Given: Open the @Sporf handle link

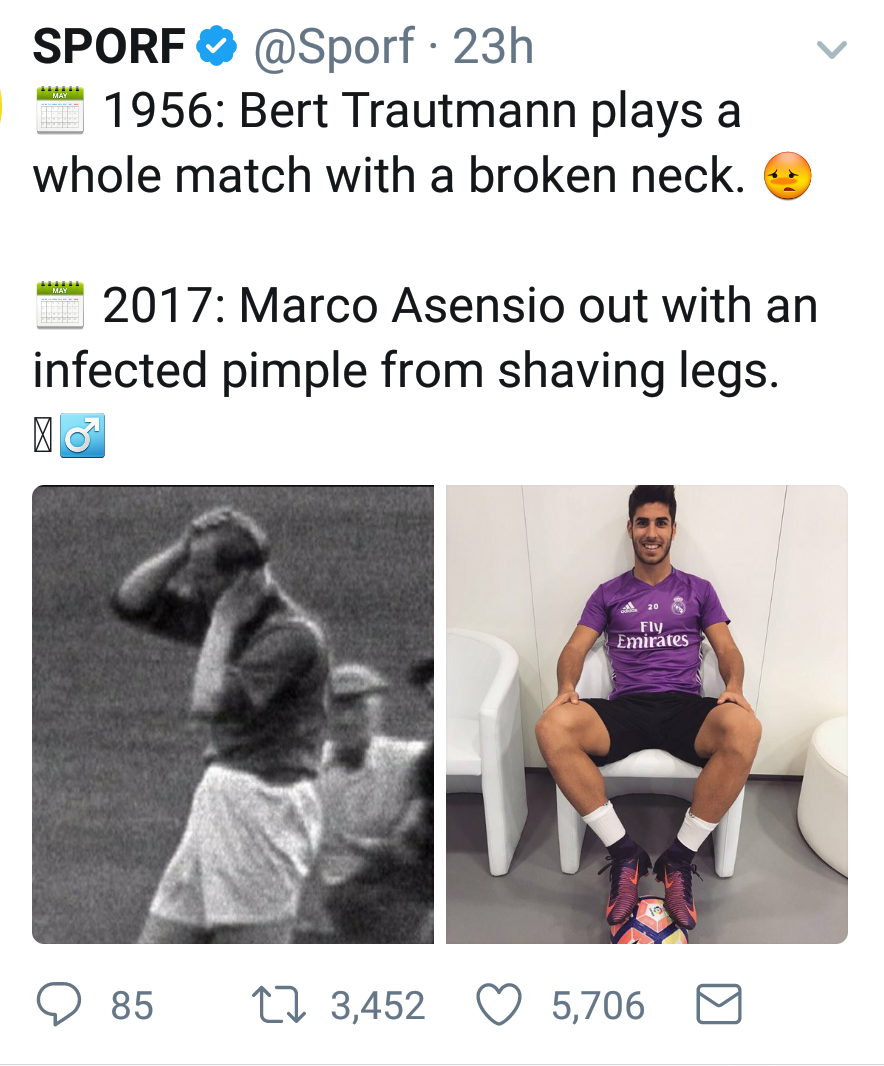Looking at the screenshot, I should [x=333, y=46].
